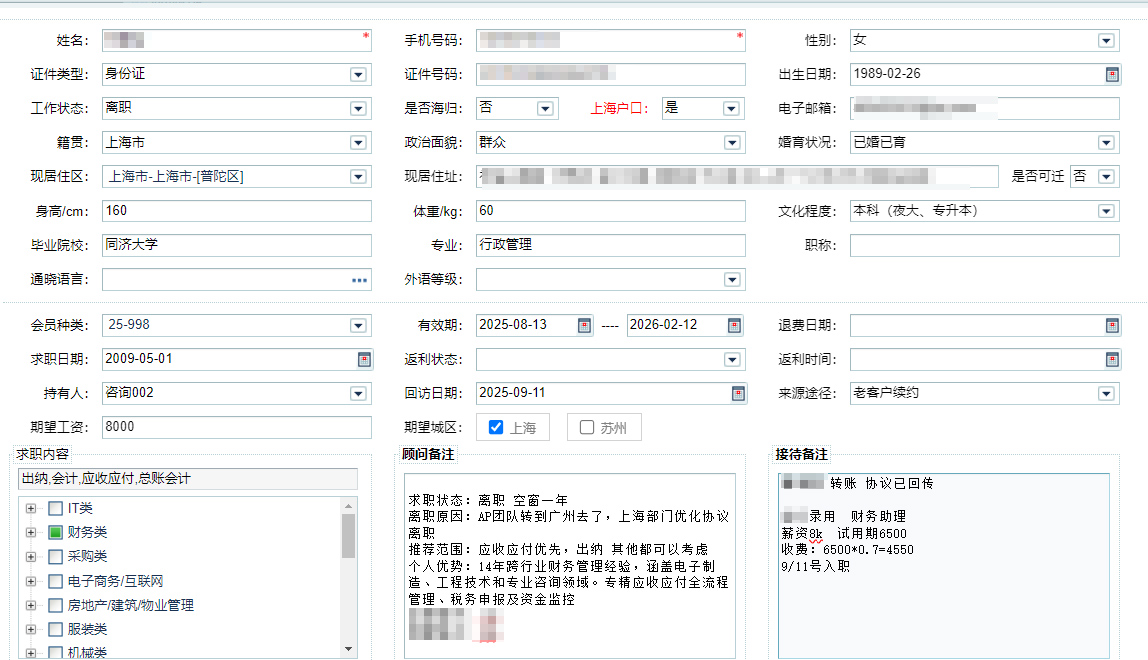Click the 证件号码 input field
Screen dimensions: 1148x660
(x=611, y=74)
